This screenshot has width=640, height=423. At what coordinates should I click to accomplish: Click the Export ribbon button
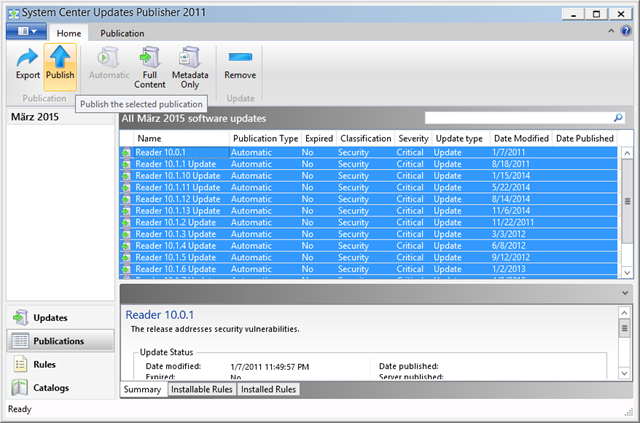[x=28, y=65]
